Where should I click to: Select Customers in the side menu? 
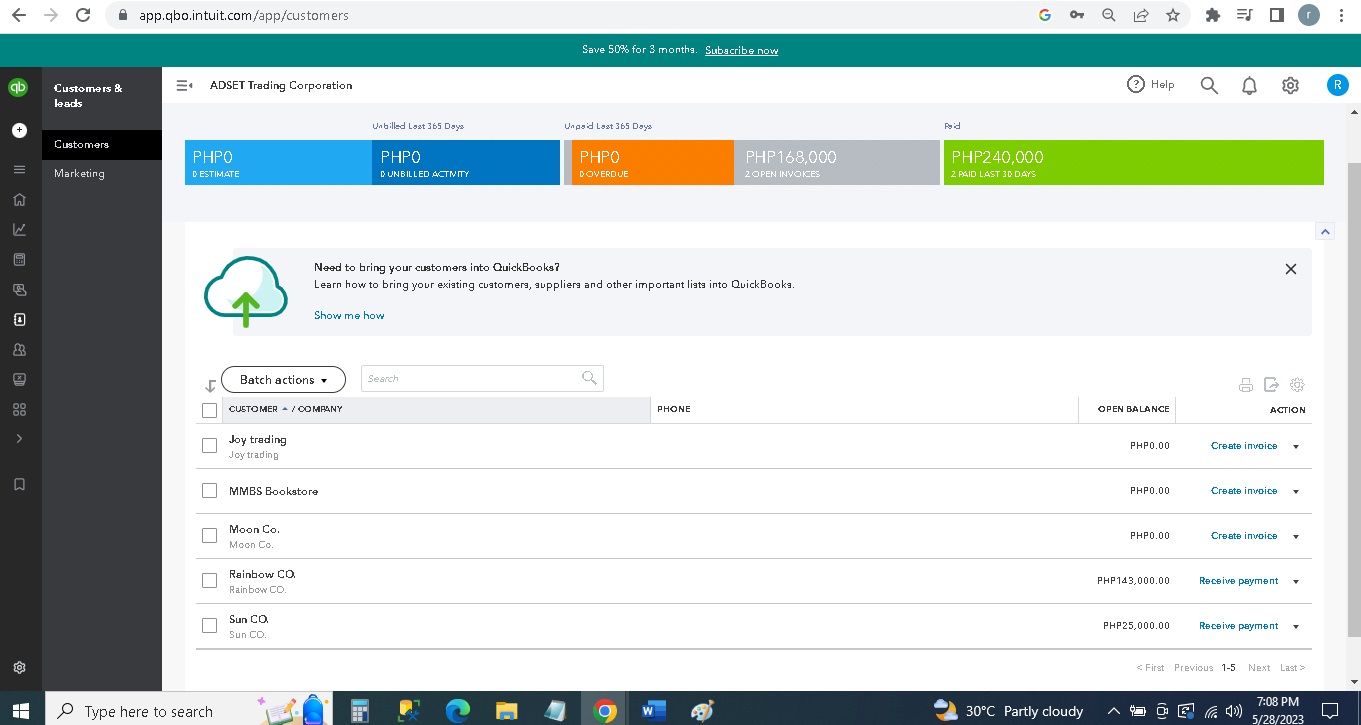(102, 144)
